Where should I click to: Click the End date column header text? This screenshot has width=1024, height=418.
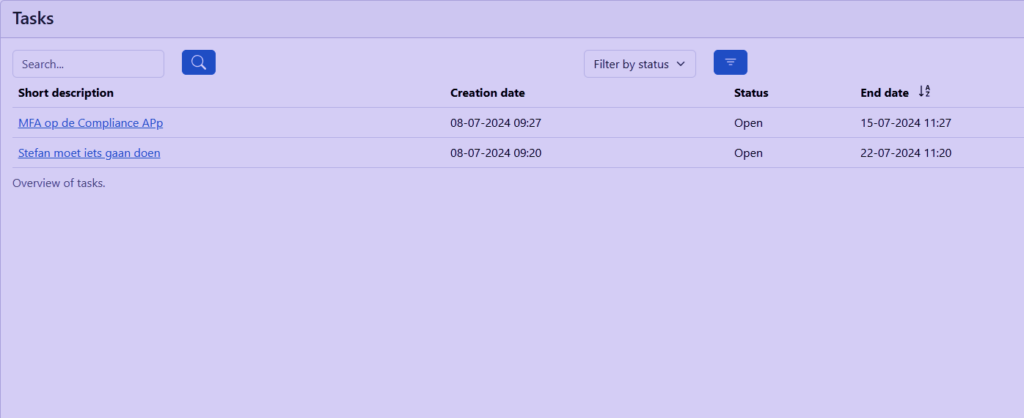(x=884, y=93)
